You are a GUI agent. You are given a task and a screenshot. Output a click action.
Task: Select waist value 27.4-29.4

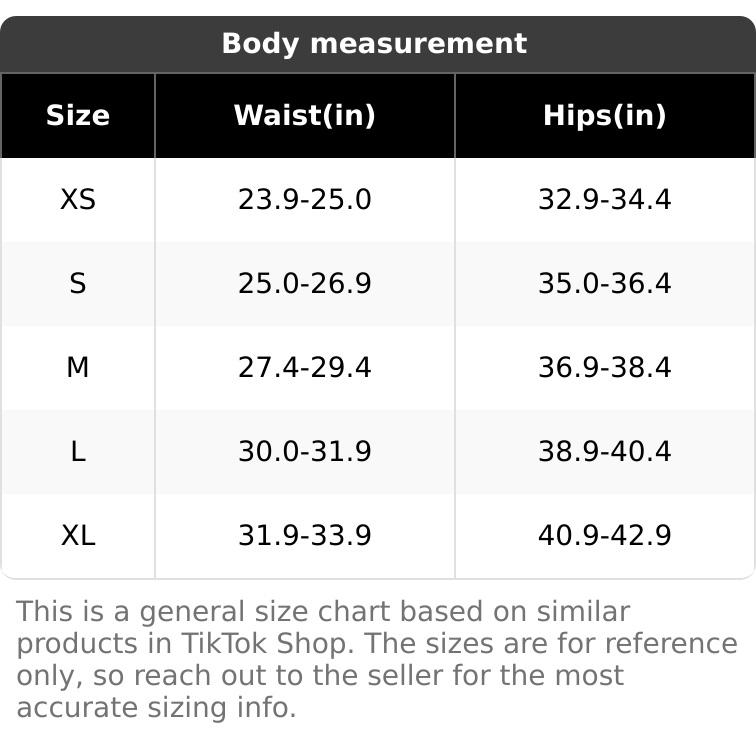click(x=305, y=367)
